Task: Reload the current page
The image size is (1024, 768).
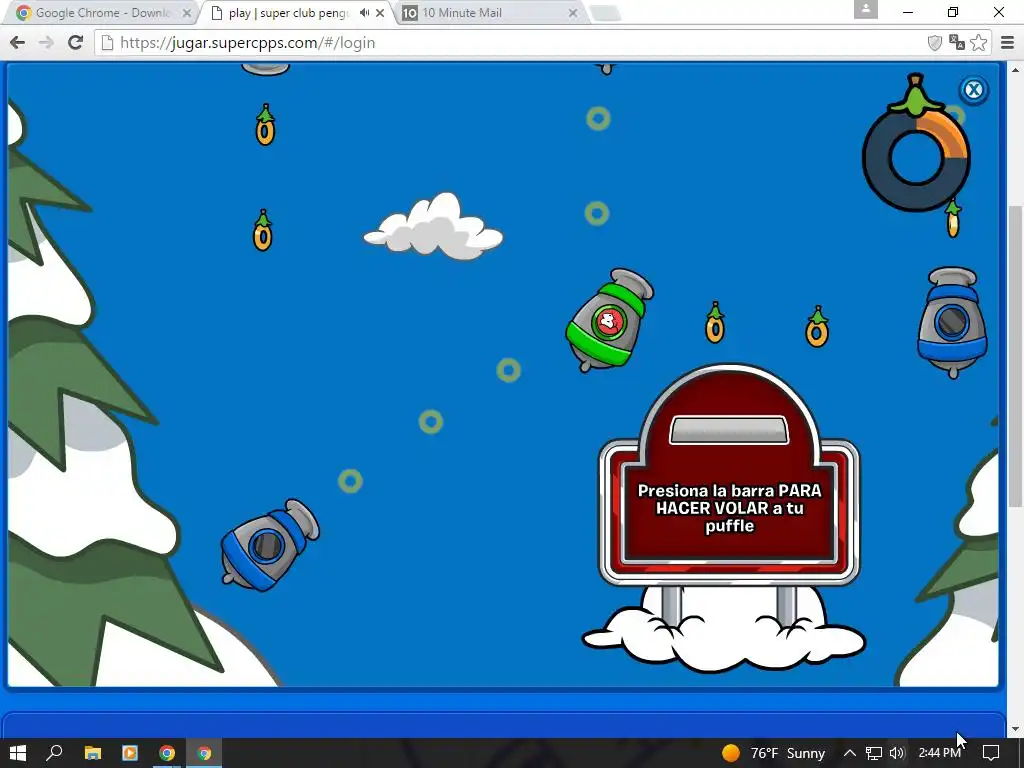Action: pos(75,42)
